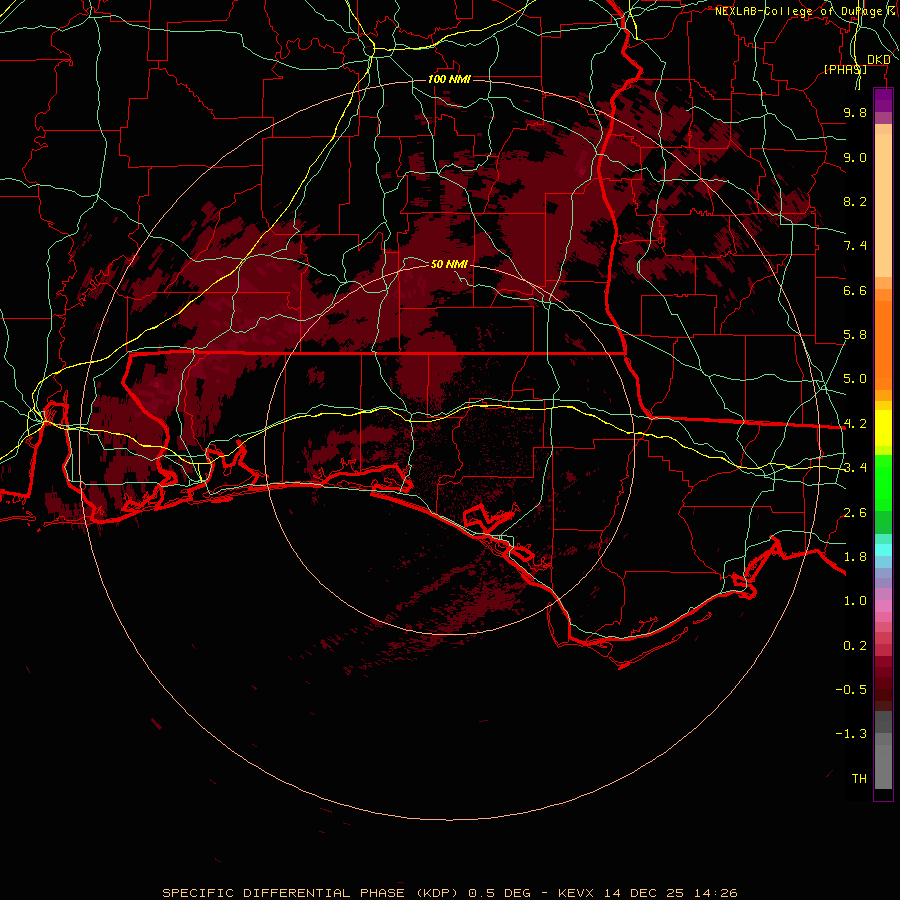
Task: Click the 50 NMI range ring label
Action: [449, 264]
